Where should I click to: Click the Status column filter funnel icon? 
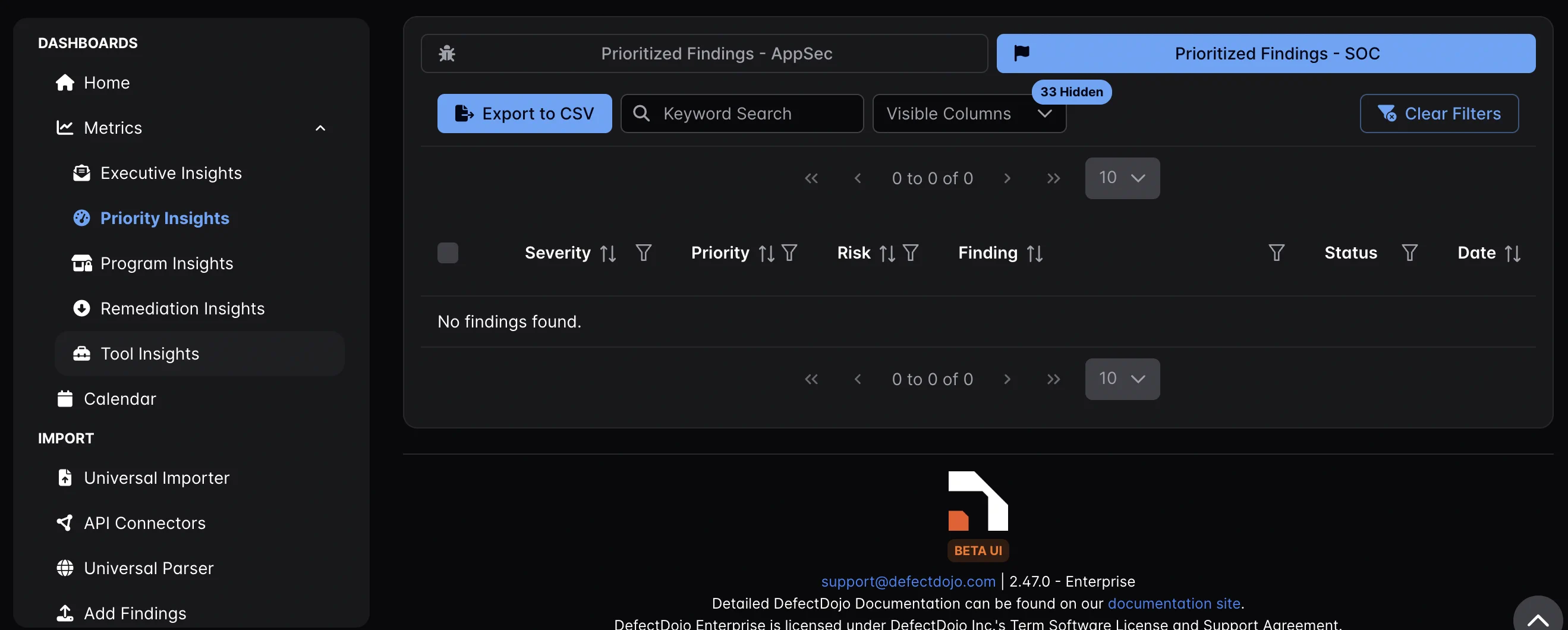(1409, 253)
